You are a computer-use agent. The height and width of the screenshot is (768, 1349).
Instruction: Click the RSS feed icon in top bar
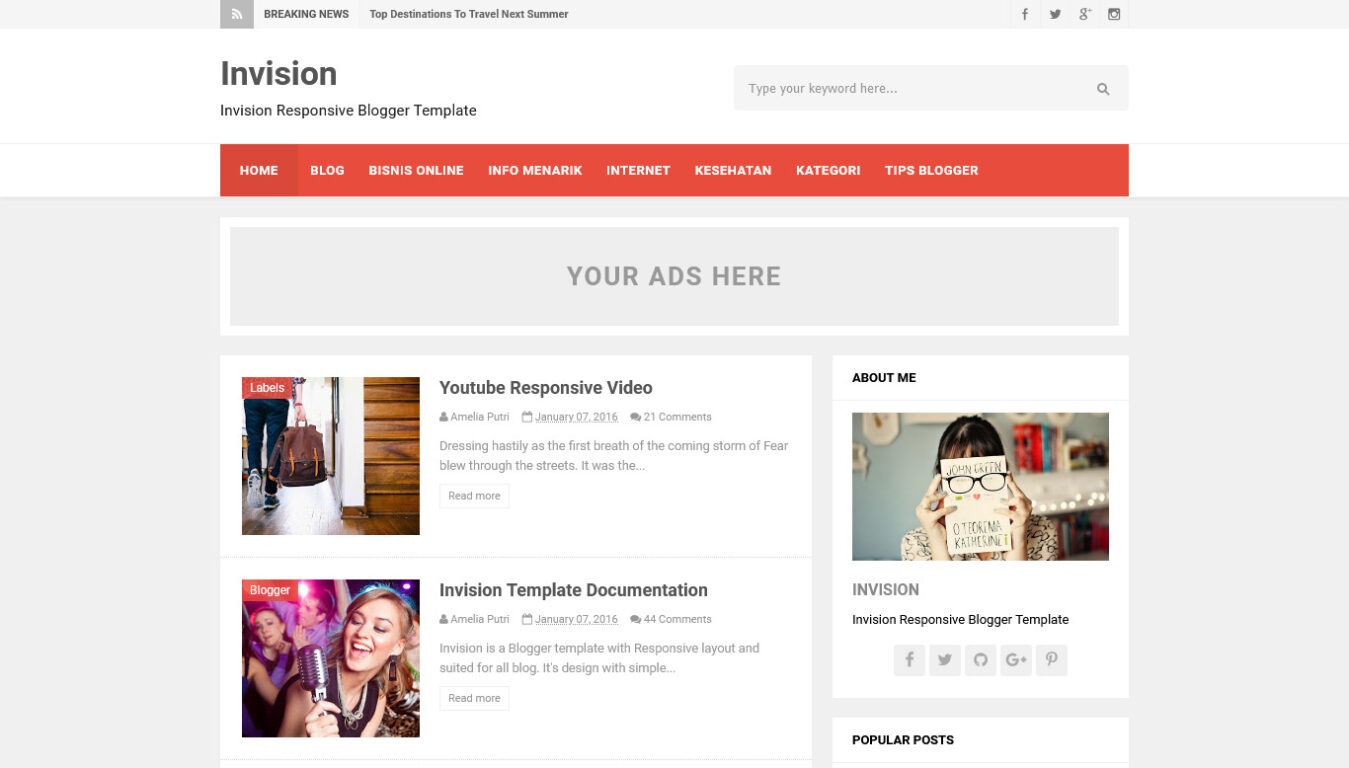pos(237,14)
